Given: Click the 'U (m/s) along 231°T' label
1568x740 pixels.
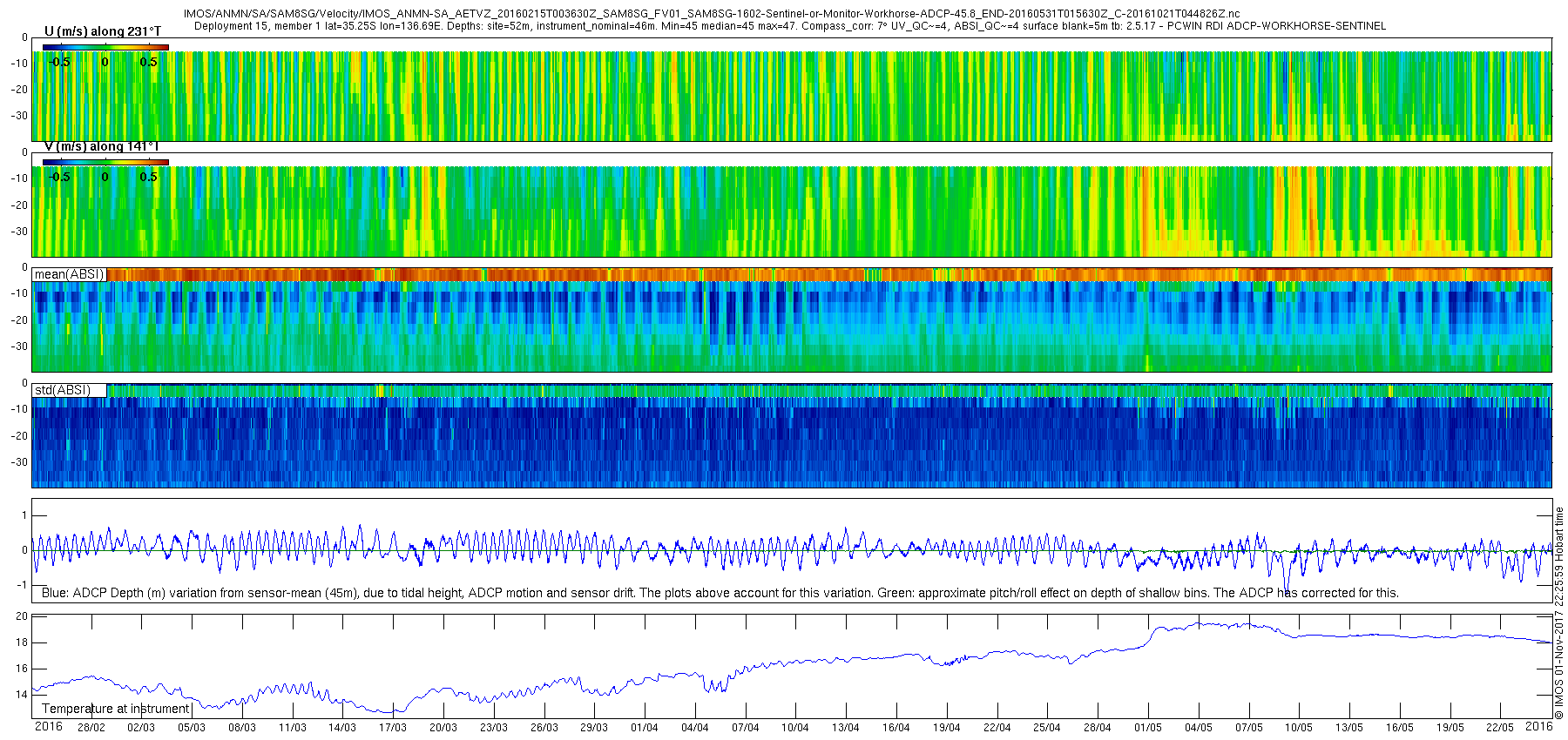Looking at the screenshot, I should (103, 31).
